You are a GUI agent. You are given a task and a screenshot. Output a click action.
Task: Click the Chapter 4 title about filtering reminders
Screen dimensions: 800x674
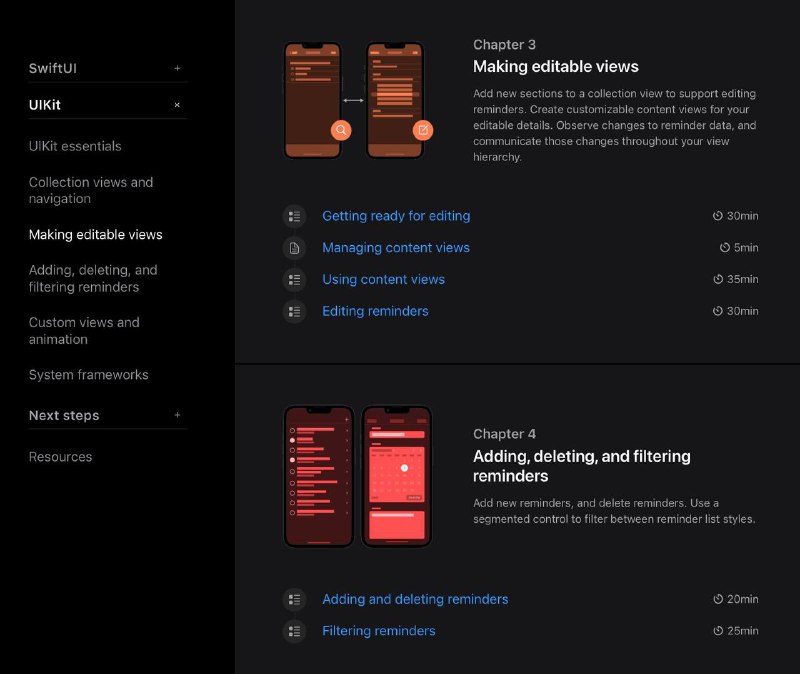582,466
